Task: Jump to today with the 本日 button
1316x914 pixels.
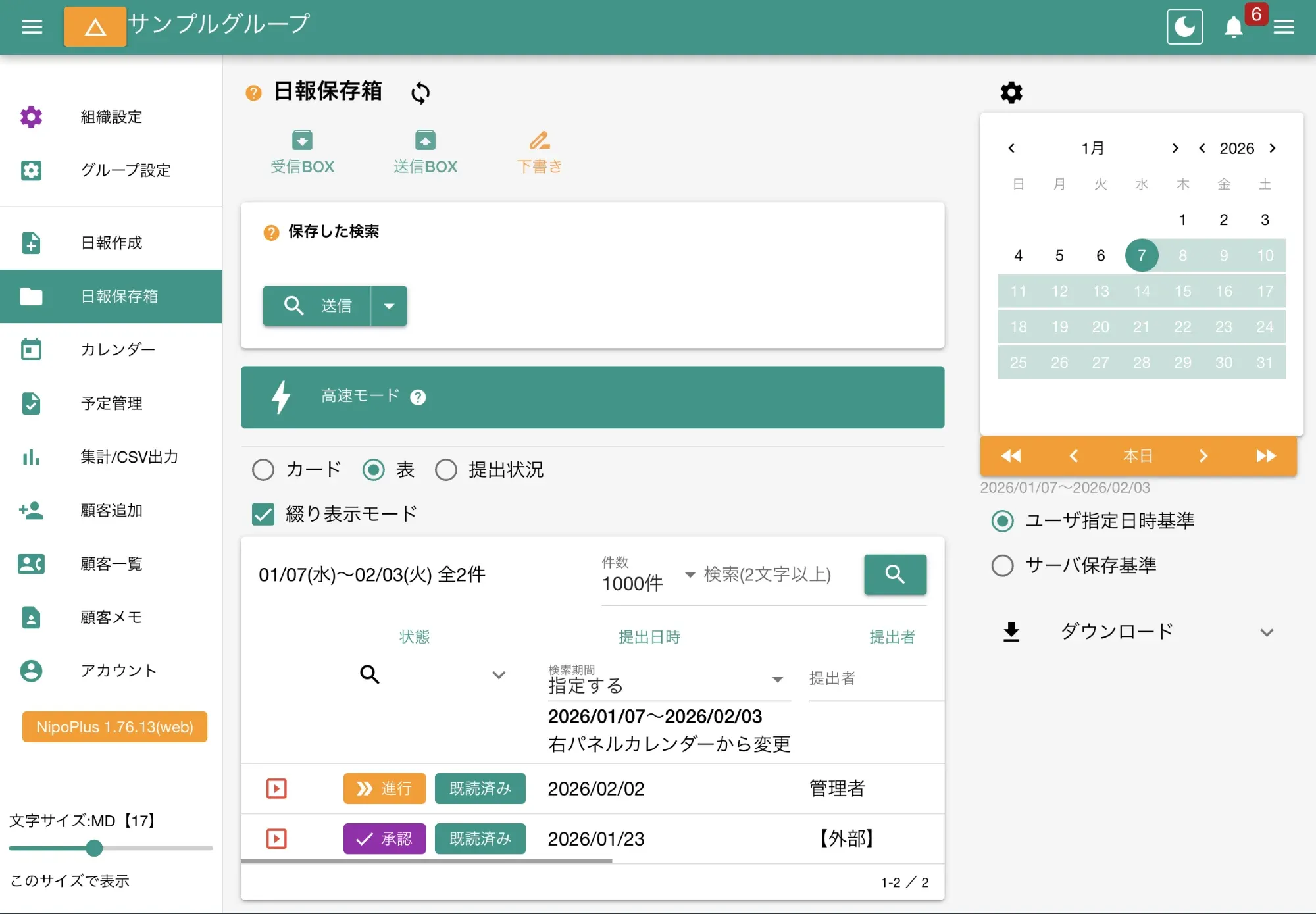Action: click(x=1138, y=455)
